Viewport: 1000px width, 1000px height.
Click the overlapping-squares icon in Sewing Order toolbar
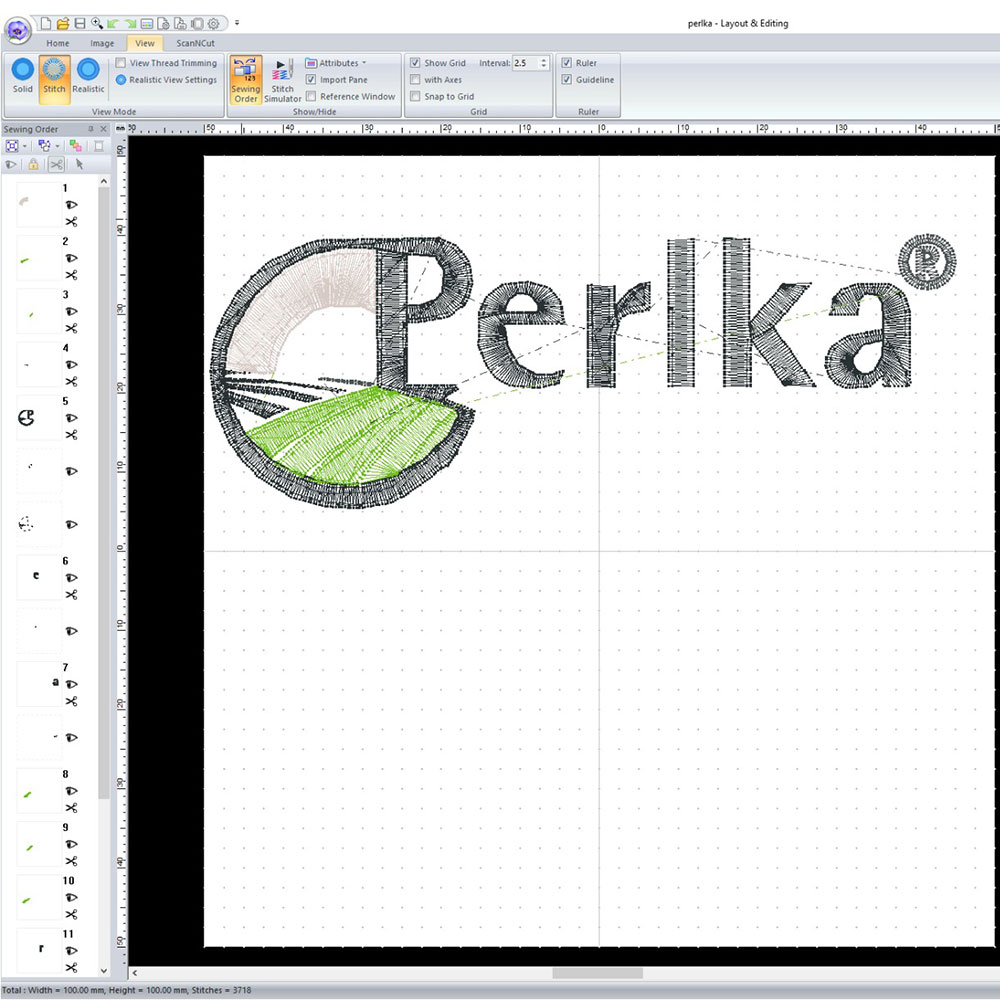point(44,146)
